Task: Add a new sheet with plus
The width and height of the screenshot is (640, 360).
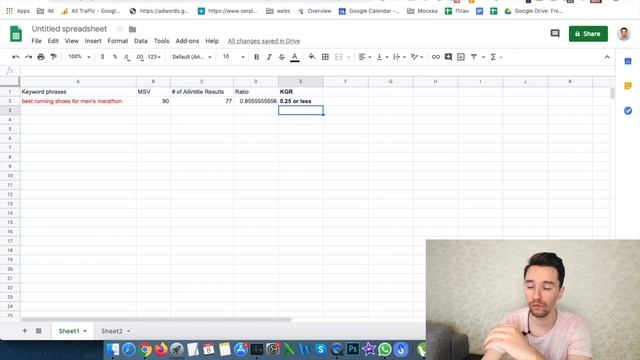Action: (x=25, y=331)
